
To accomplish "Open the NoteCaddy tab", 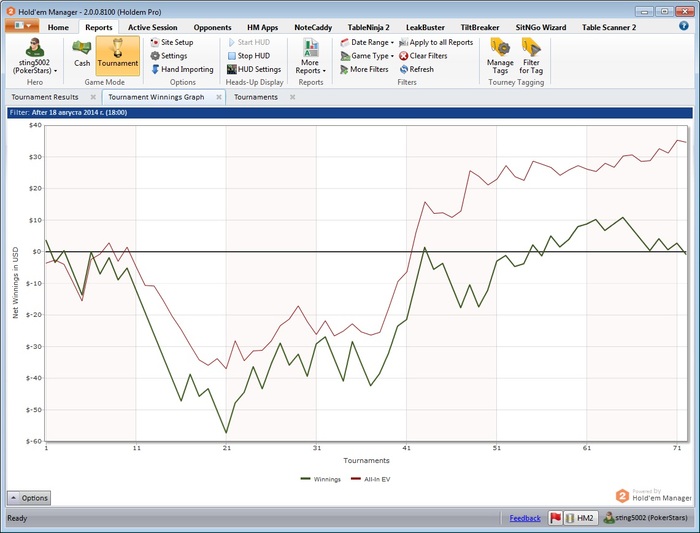I will tap(313, 27).
